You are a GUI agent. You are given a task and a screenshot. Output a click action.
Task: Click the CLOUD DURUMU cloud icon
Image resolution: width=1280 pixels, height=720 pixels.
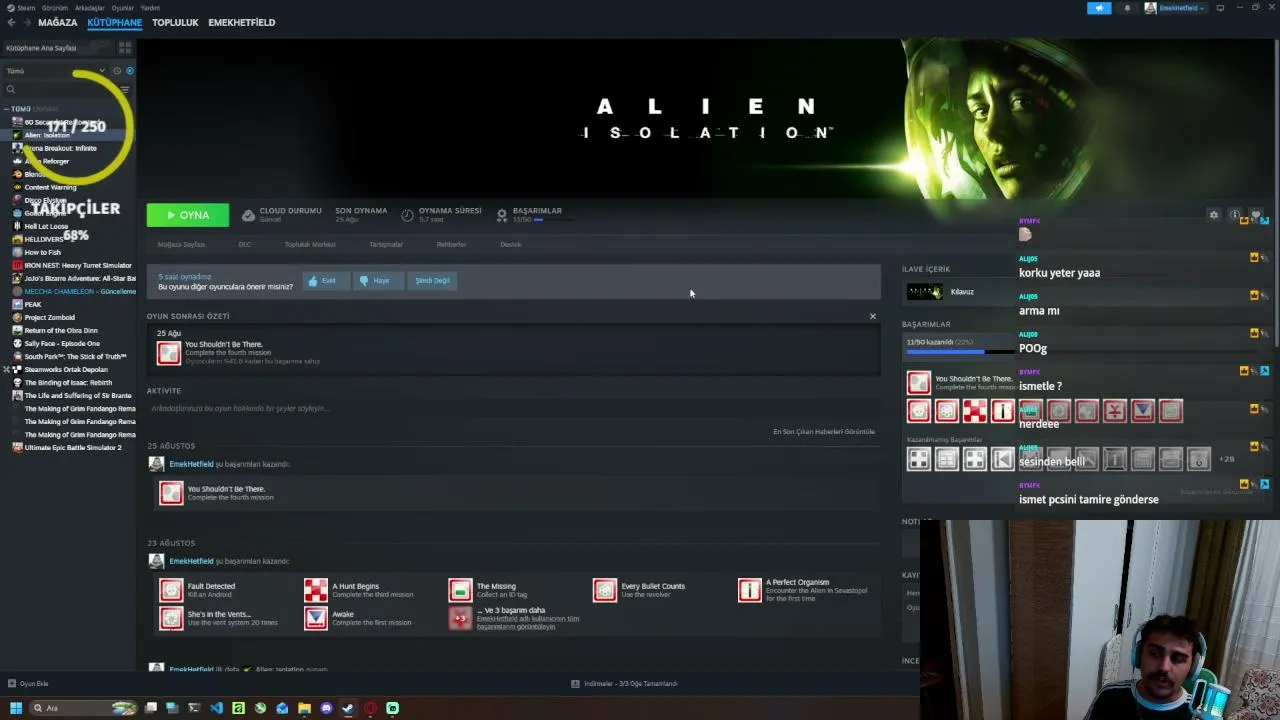click(249, 214)
